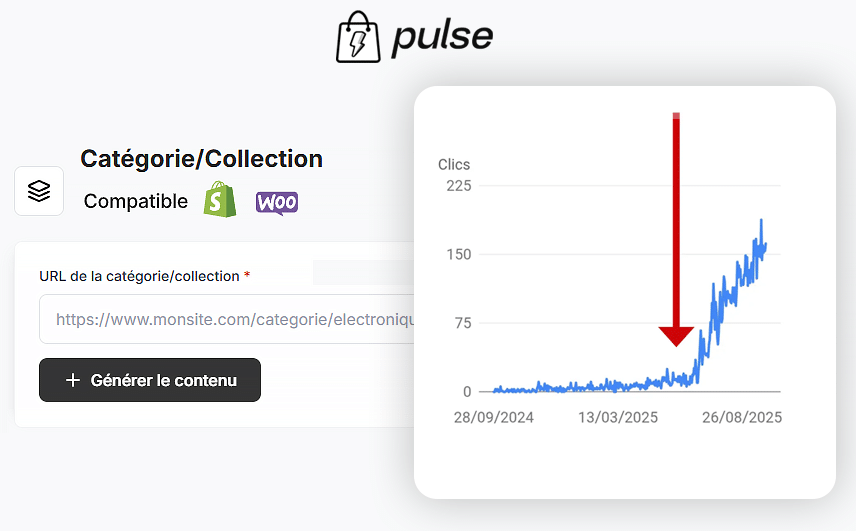
Task: Click the pulse wordmark text
Action: coord(442,37)
